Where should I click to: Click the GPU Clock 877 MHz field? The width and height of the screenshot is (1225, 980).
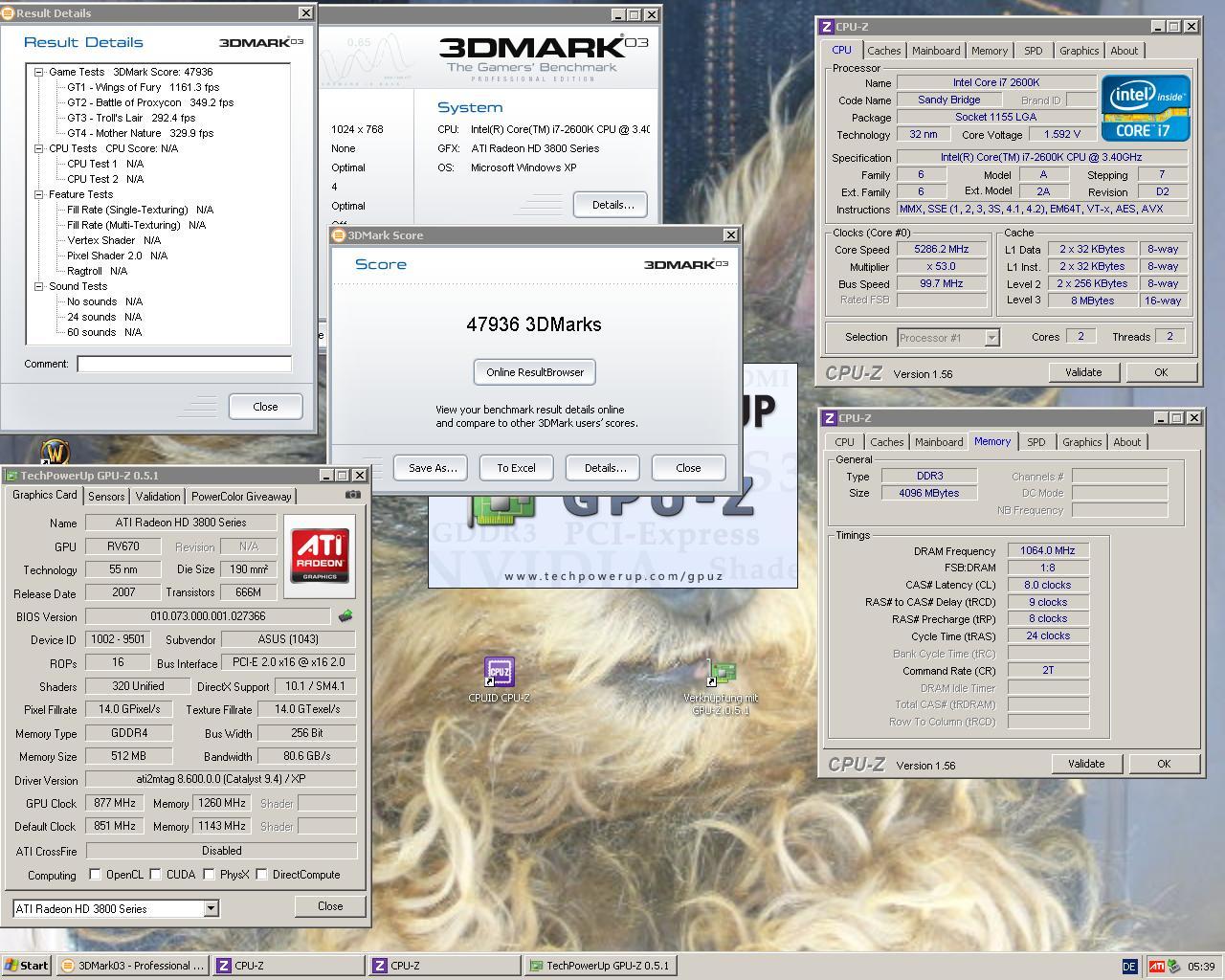(x=115, y=803)
